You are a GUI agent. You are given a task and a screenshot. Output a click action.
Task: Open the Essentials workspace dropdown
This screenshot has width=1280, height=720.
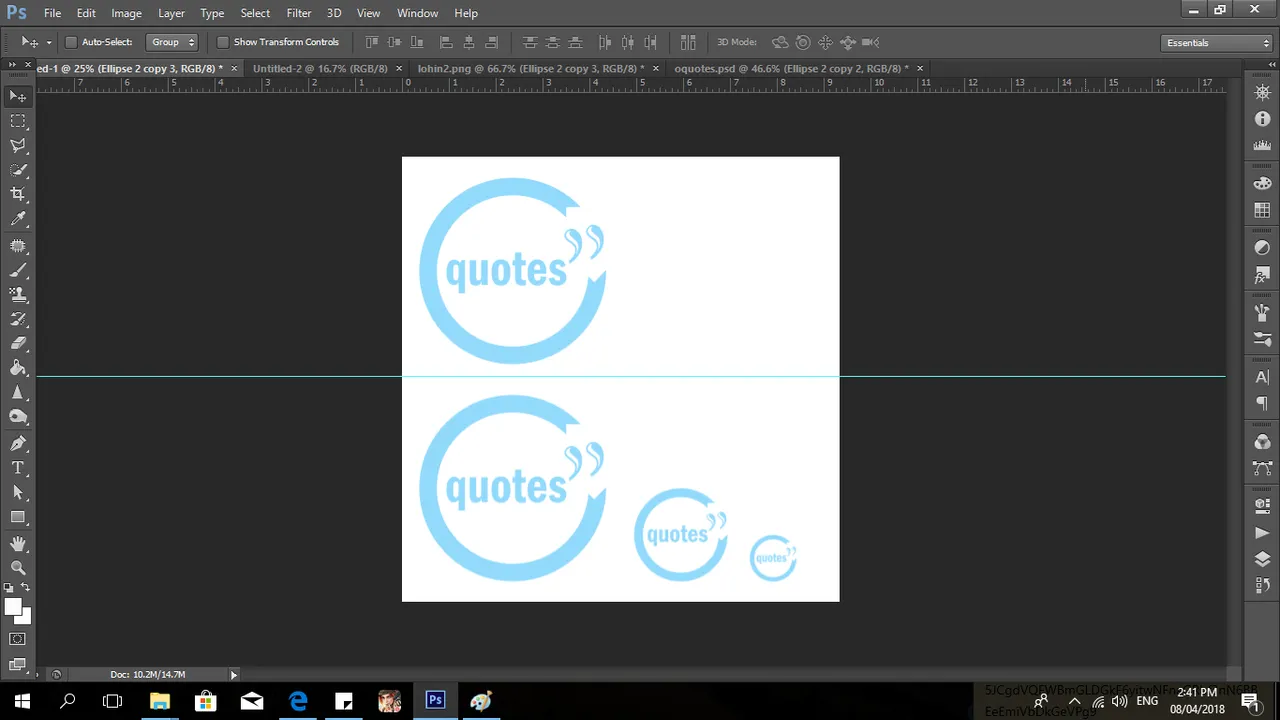click(1217, 43)
